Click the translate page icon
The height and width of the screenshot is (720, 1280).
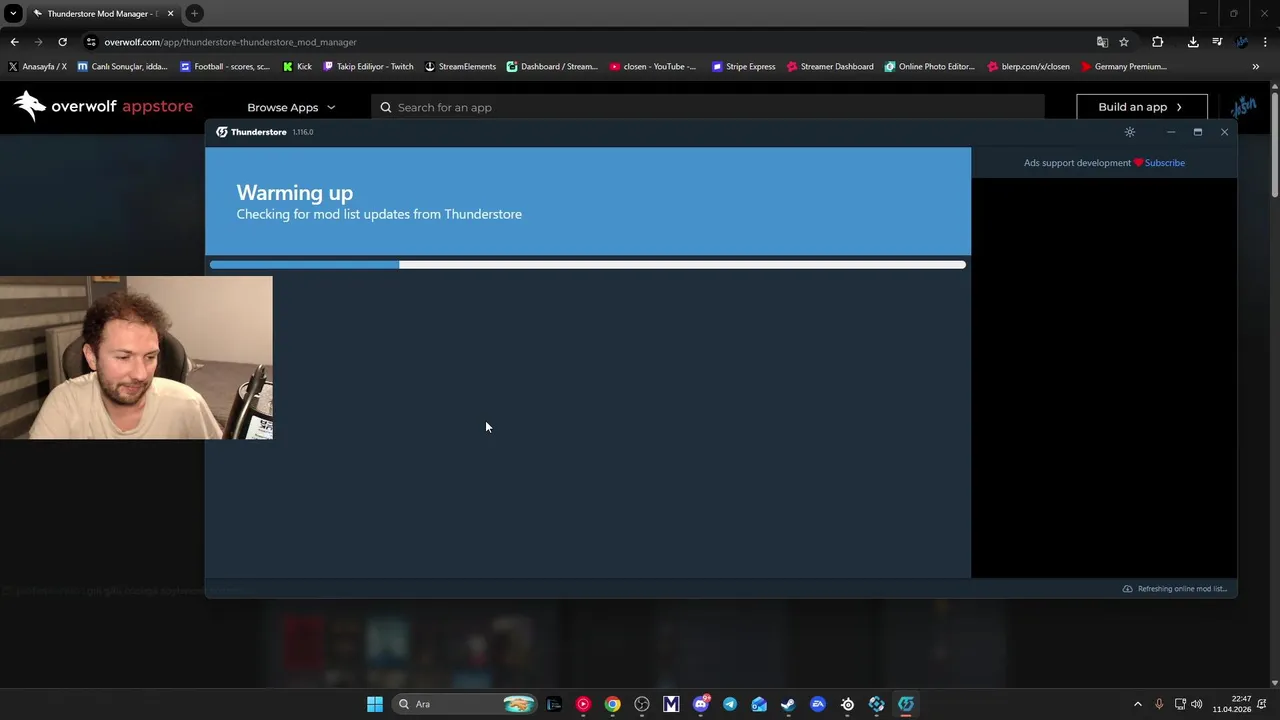point(1102,42)
